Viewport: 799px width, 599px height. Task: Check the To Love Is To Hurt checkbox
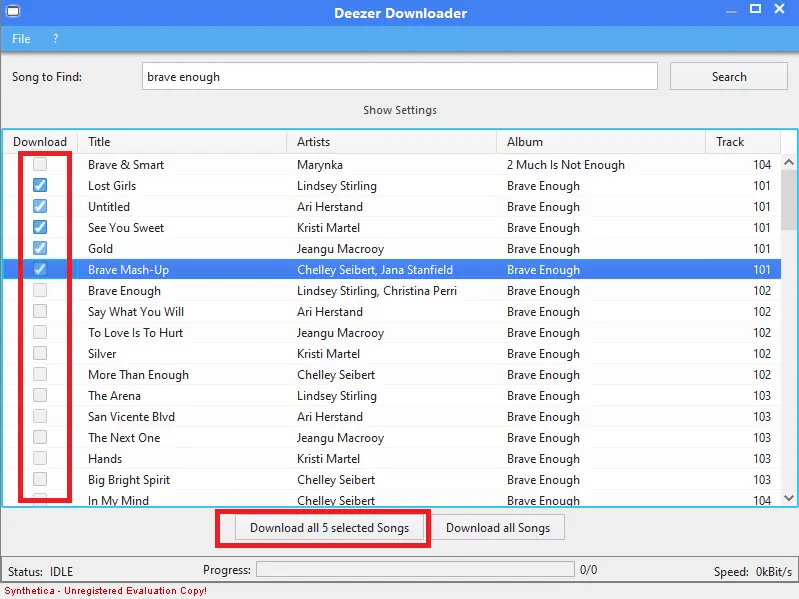[40, 332]
